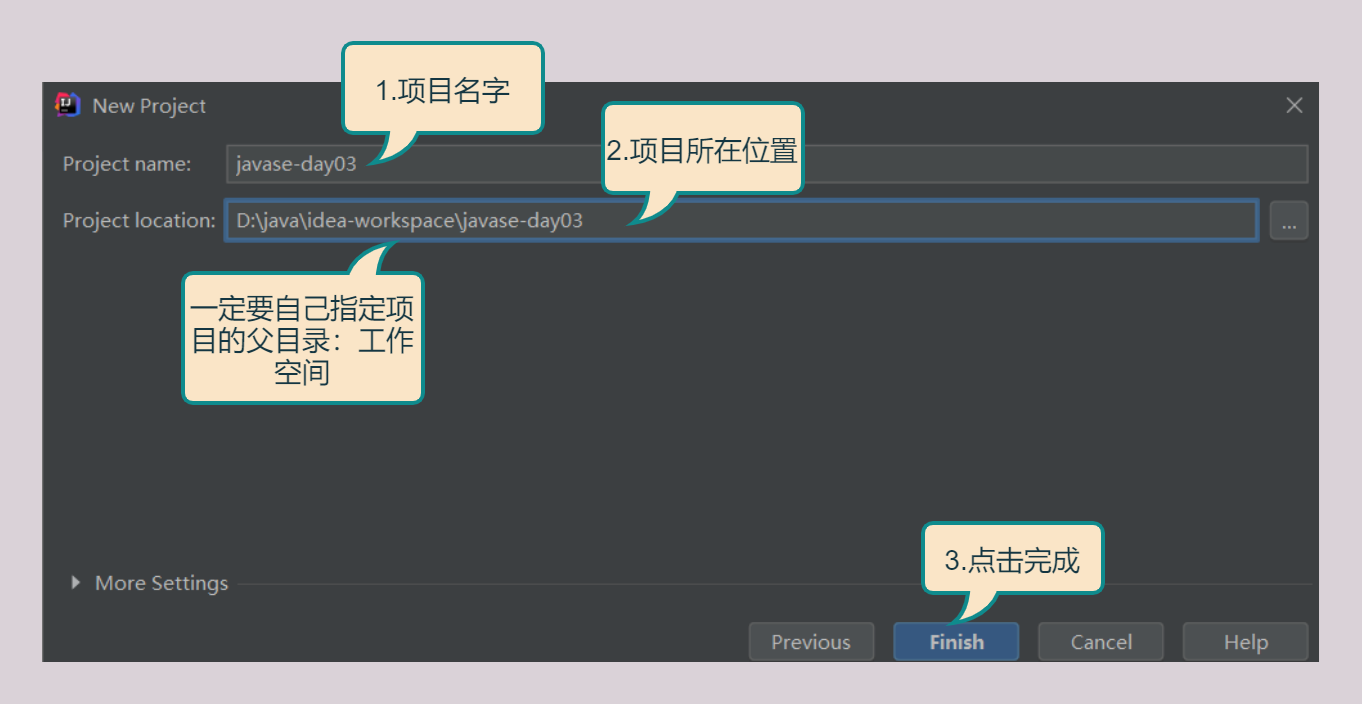Select the "2.项目所在位置" callout bubble
The image size is (1362, 704).
(702, 150)
